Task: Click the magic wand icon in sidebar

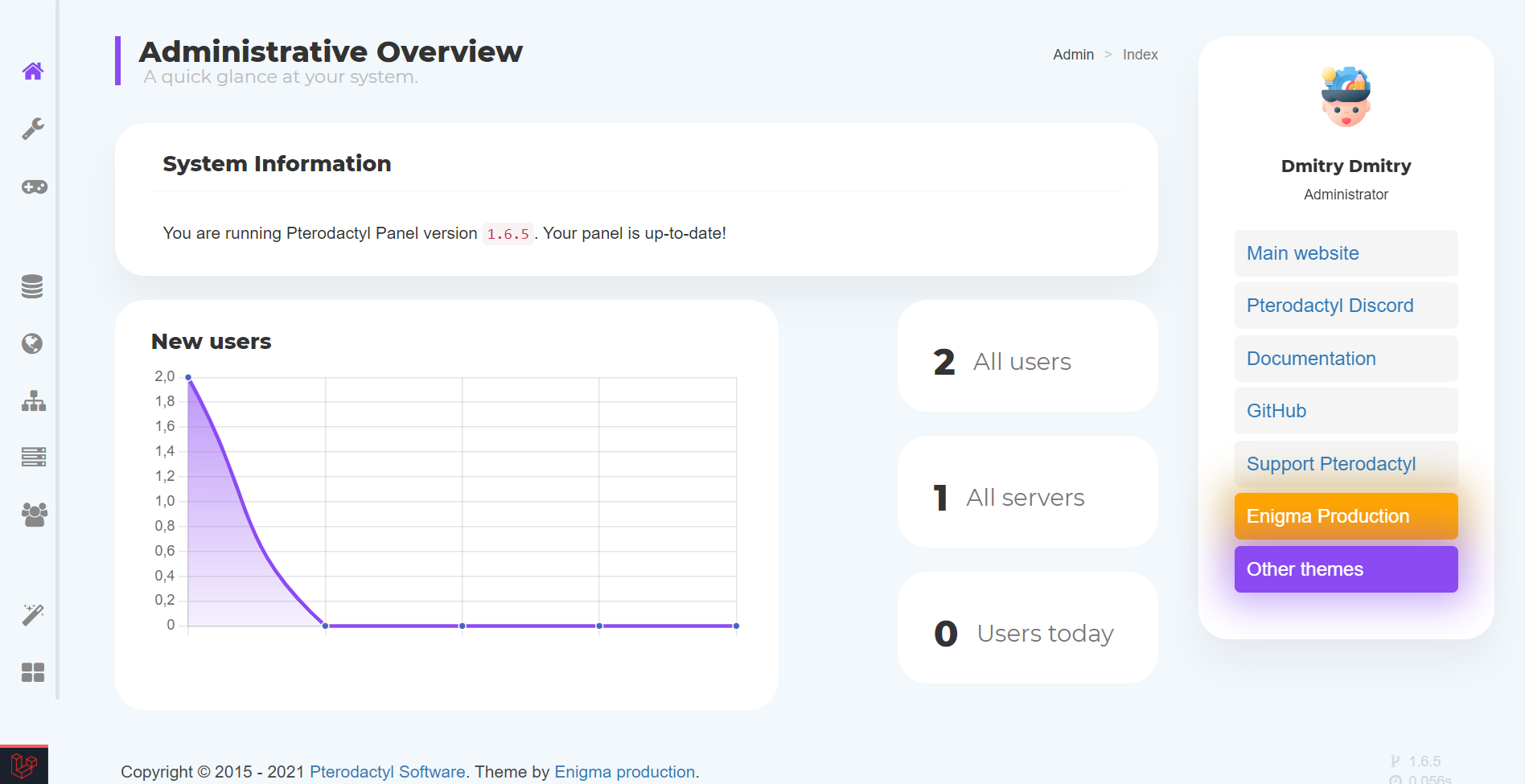Action: [x=33, y=615]
